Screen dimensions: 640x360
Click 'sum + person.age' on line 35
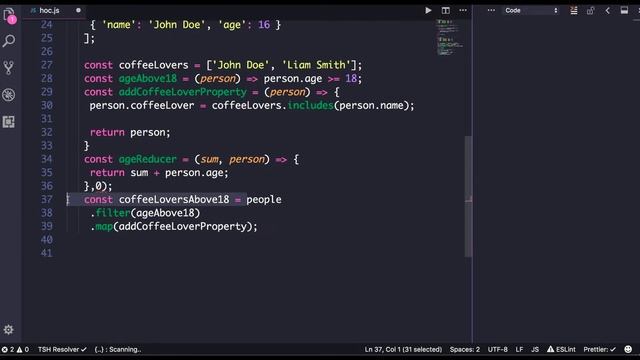click(x=177, y=173)
